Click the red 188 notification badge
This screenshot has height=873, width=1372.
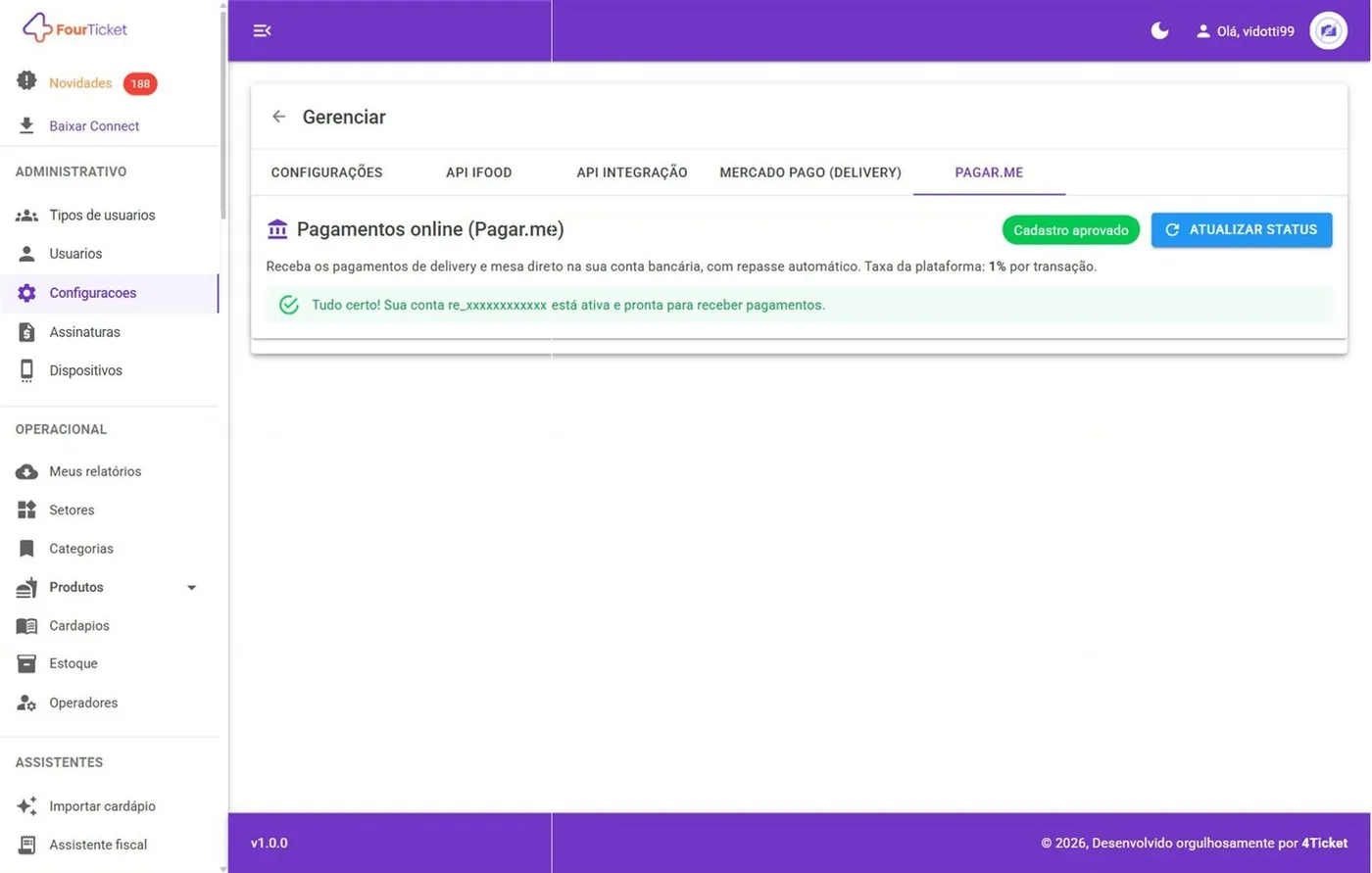(x=140, y=83)
